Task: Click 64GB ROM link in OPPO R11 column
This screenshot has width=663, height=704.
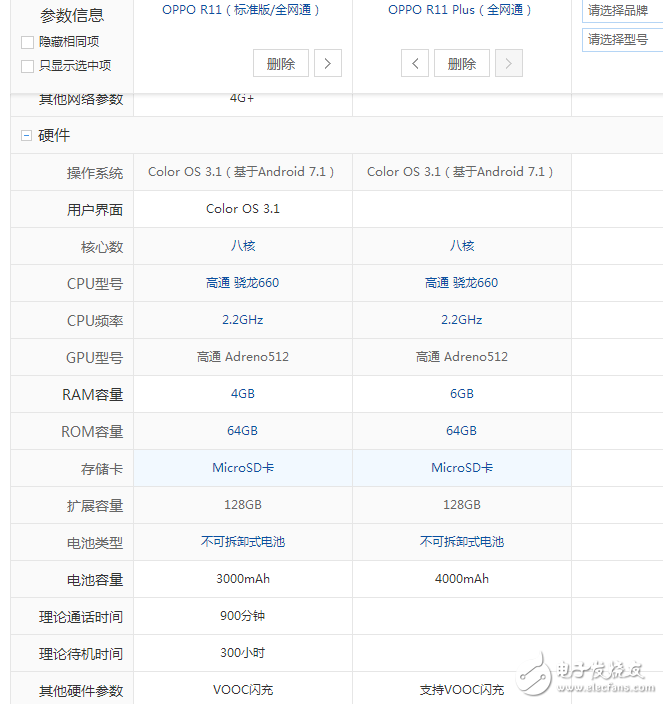Action: click(x=242, y=431)
